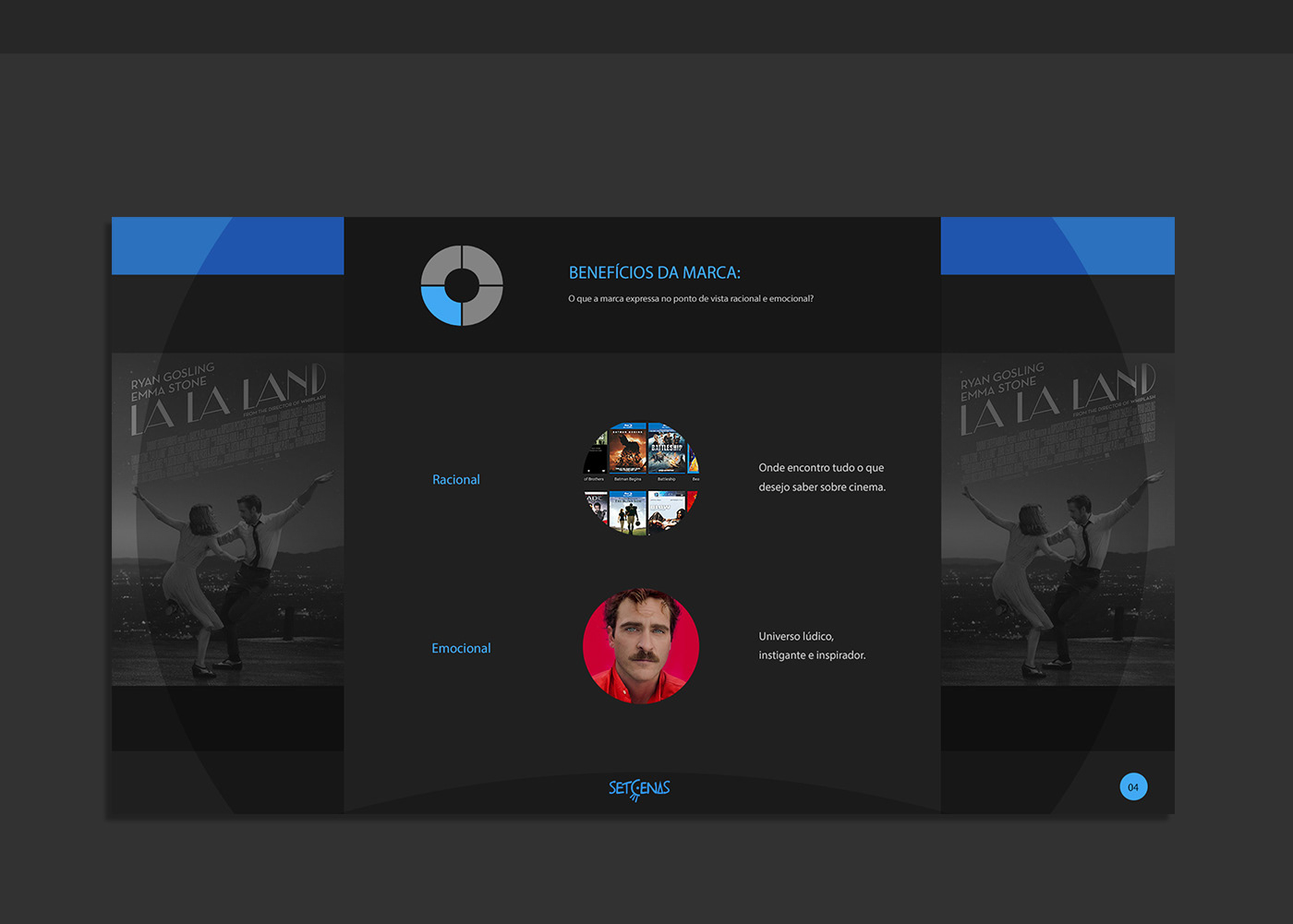Select the mustached man circular portrait
This screenshot has height=924, width=1293.
click(x=641, y=646)
